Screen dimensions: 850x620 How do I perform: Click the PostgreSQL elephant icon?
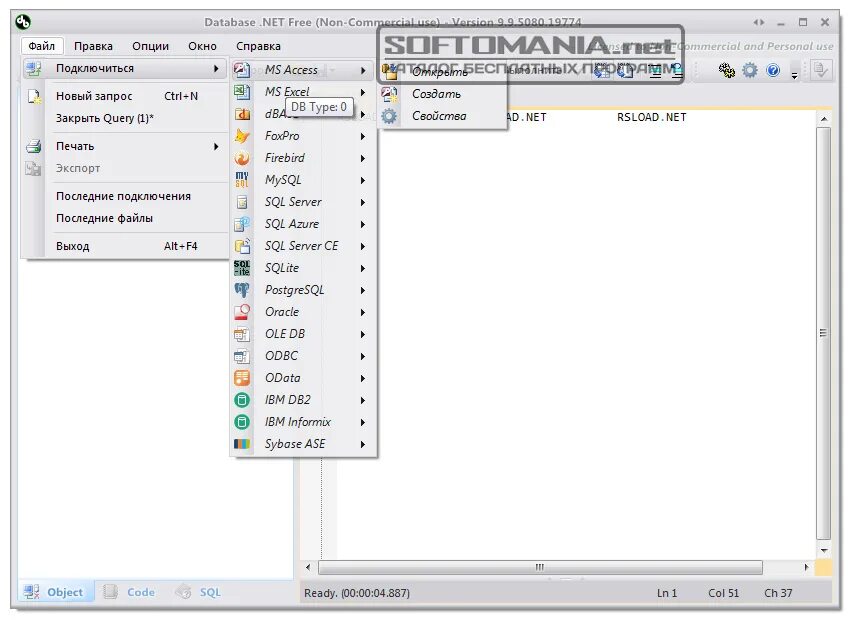pos(242,290)
